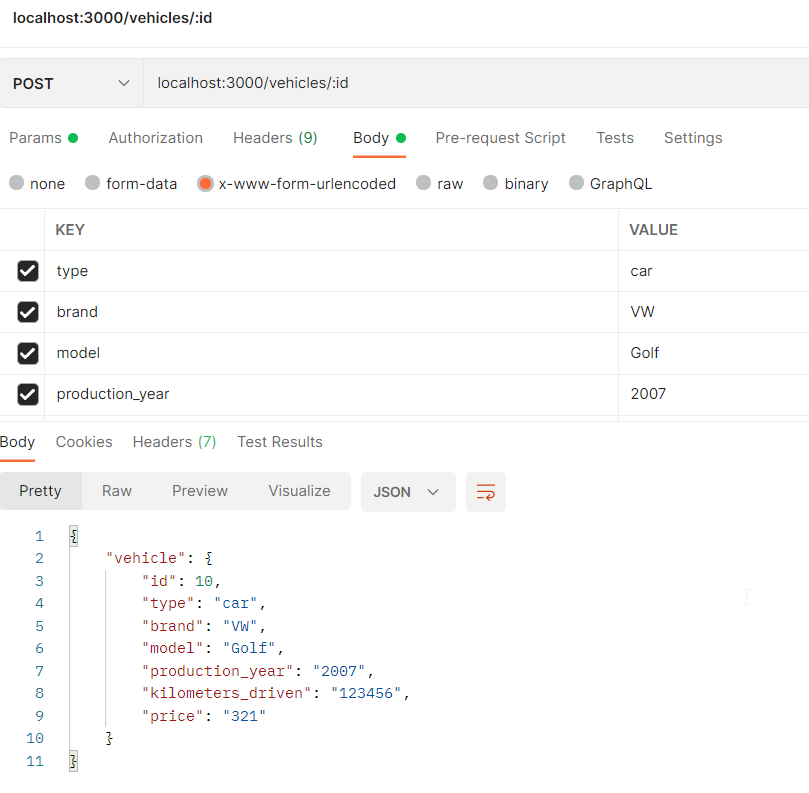
Task: Click the "price": "321" response line
Action: (x=204, y=716)
